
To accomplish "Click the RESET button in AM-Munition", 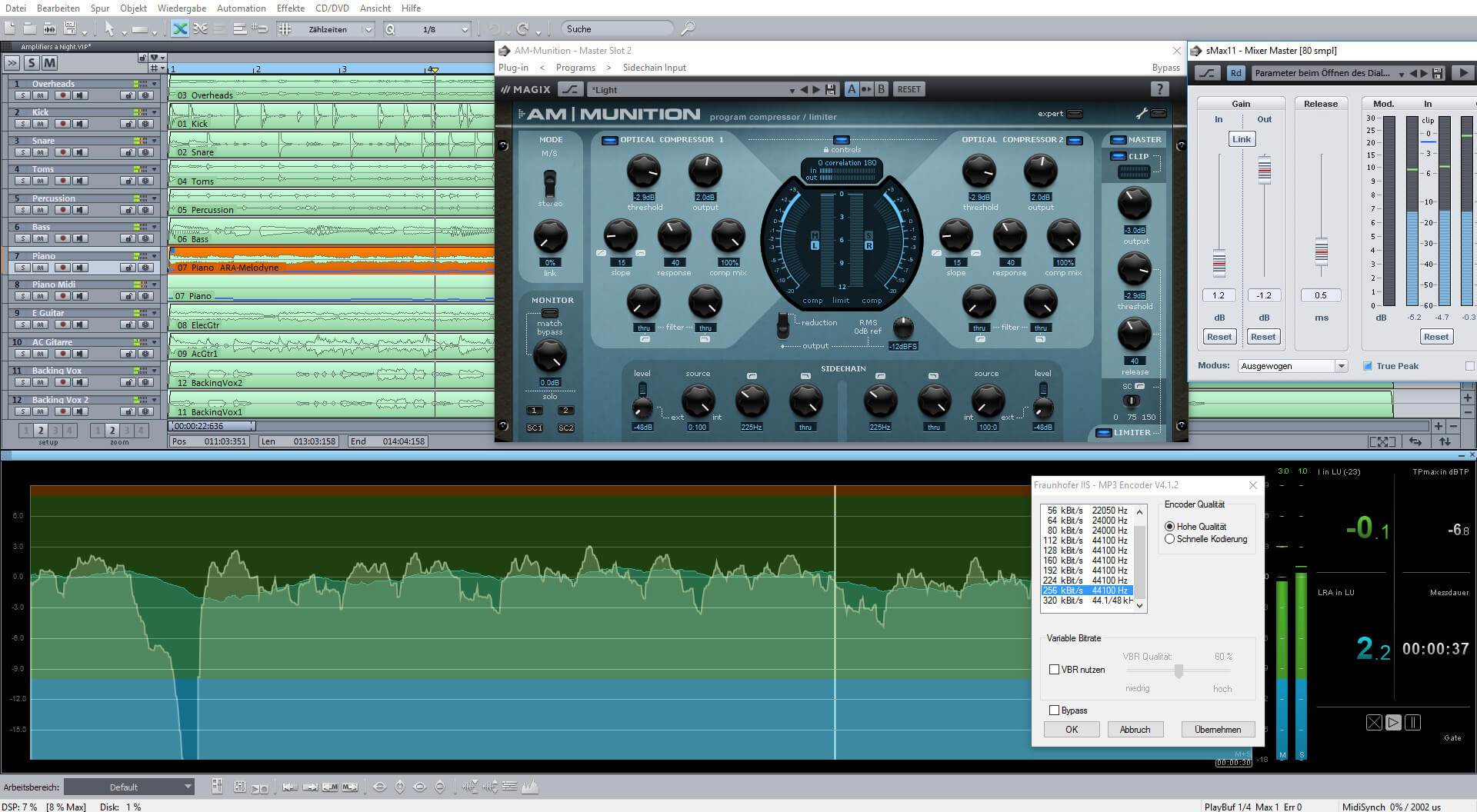I will click(x=909, y=89).
